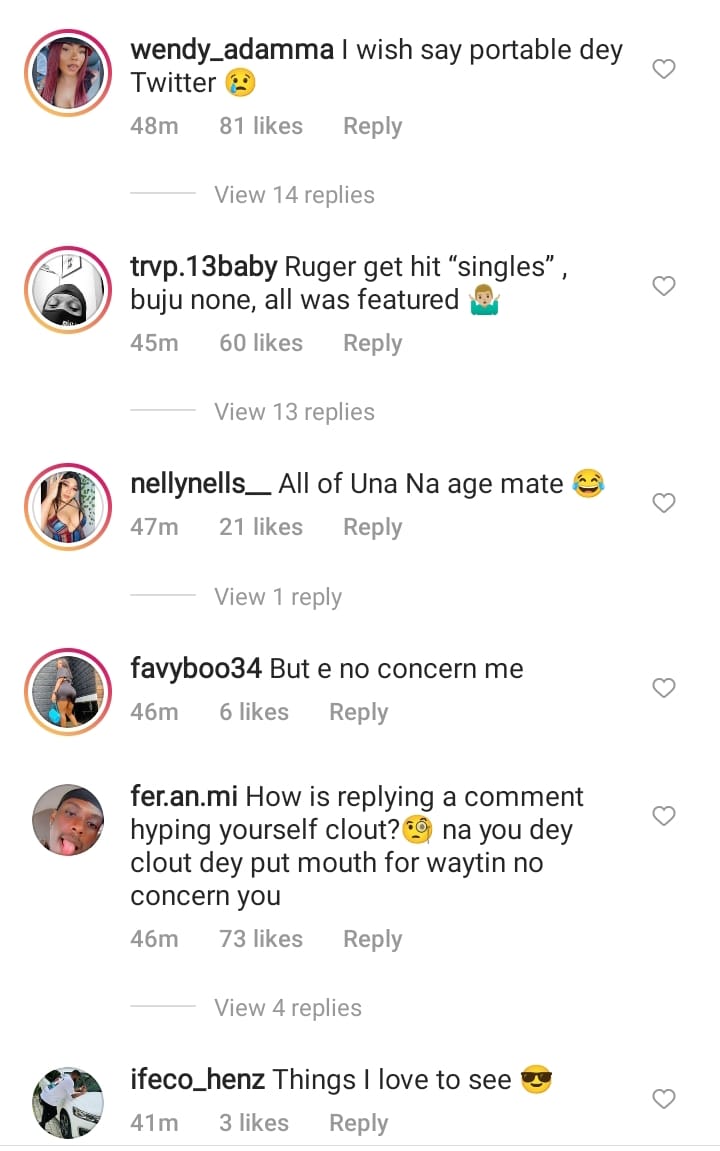Image resolution: width=720 pixels, height=1151 pixels.
Task: Expand View 4 replies
Action: point(288,1008)
